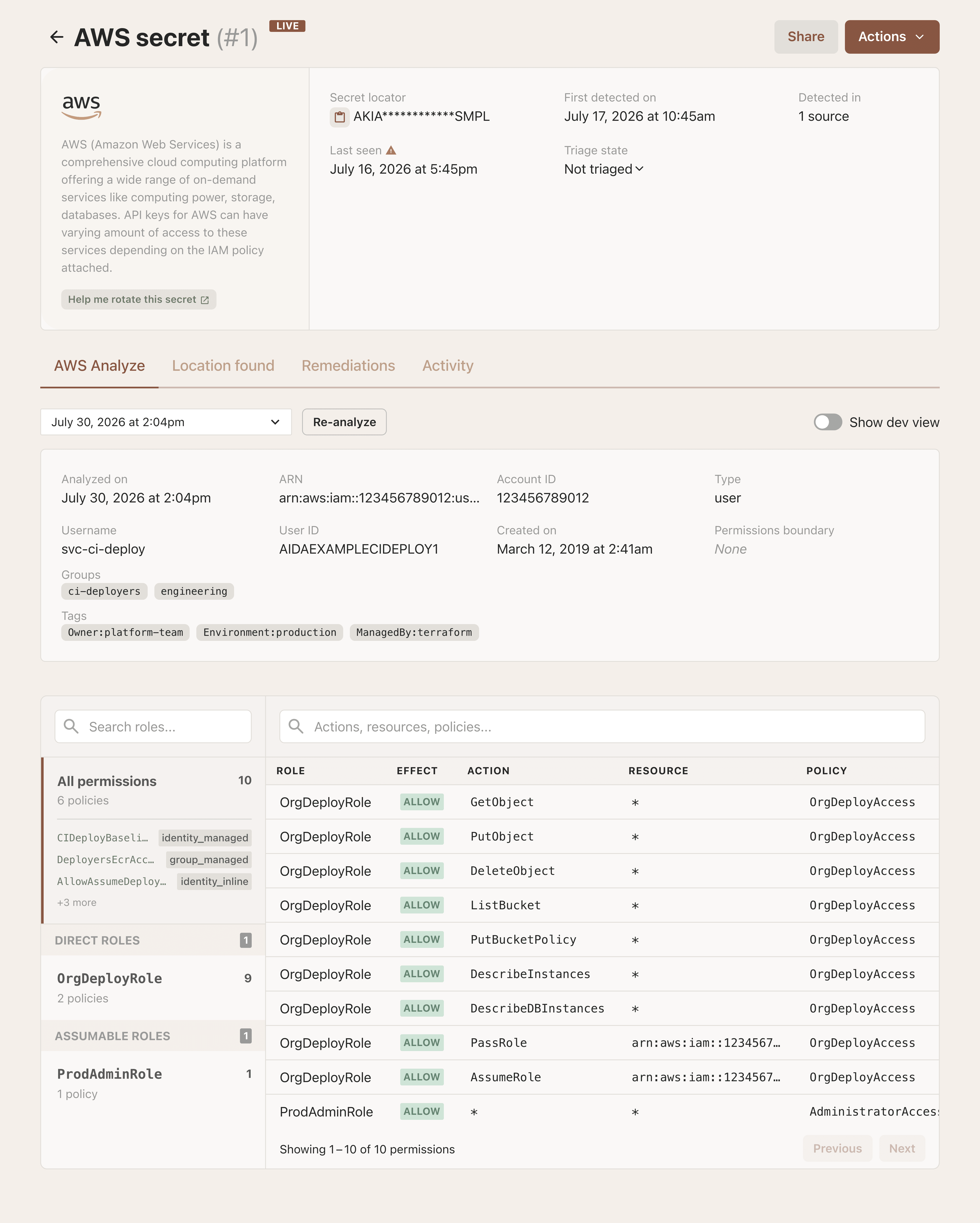Click the truncated ARN value
Viewport: 980px width, 1223px height.
tap(379, 498)
